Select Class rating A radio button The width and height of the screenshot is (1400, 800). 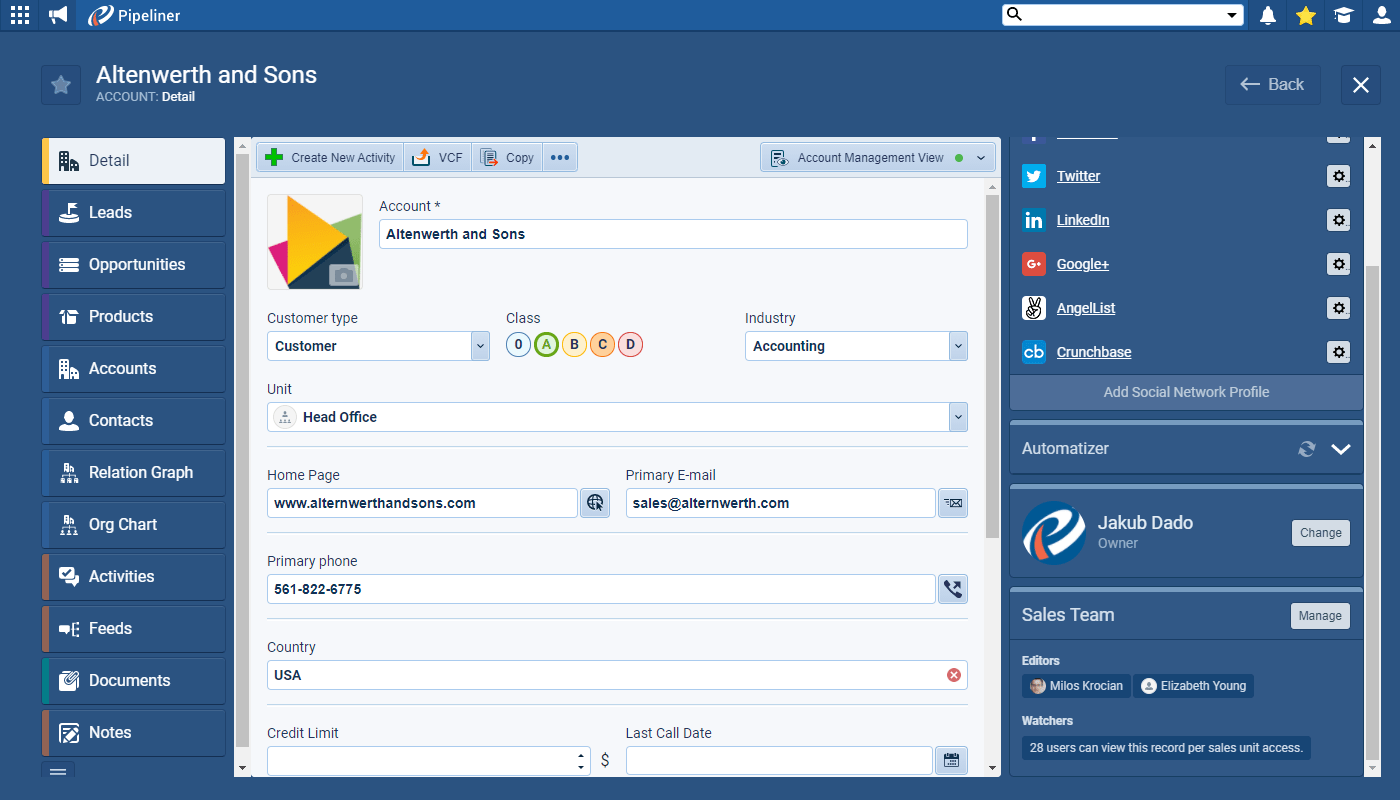(x=546, y=344)
